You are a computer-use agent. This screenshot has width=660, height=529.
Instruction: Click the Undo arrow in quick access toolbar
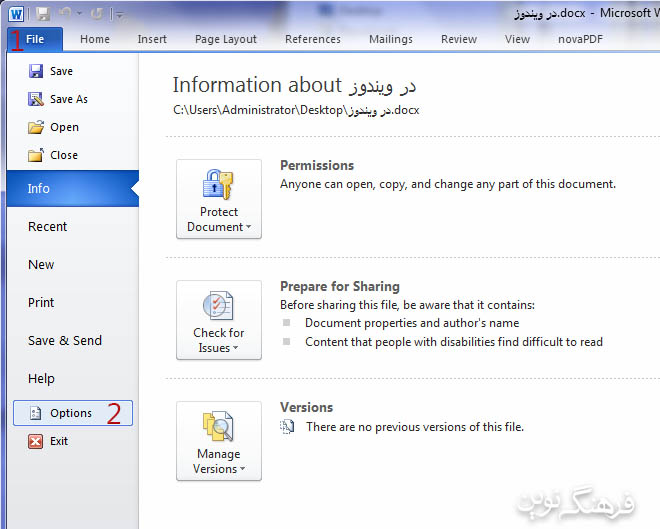click(65, 13)
